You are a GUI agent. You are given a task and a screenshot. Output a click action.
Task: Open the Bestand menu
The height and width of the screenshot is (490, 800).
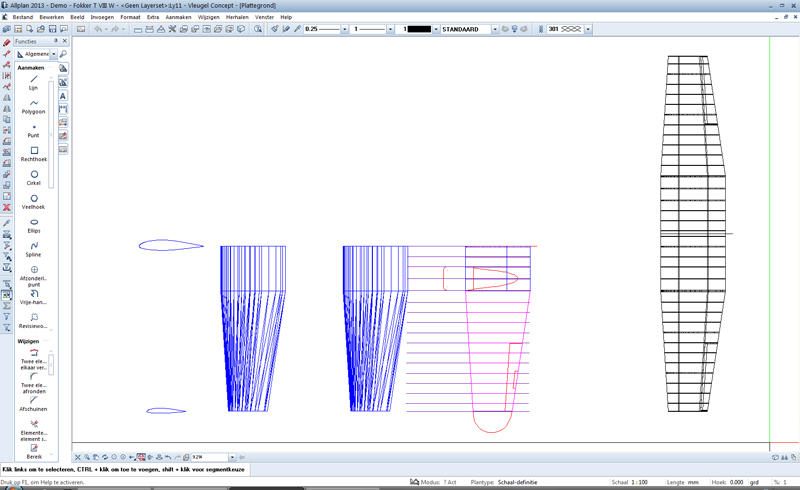click(22, 17)
